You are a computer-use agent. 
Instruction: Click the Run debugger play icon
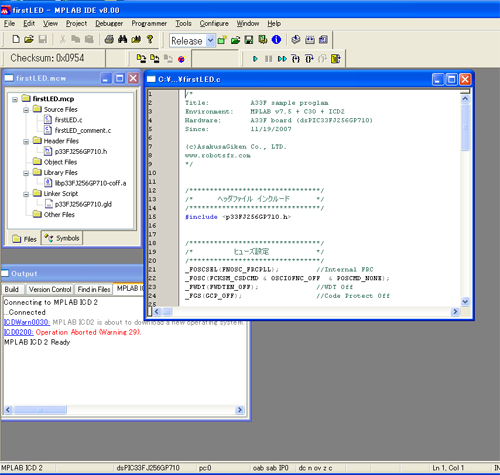pos(255,59)
